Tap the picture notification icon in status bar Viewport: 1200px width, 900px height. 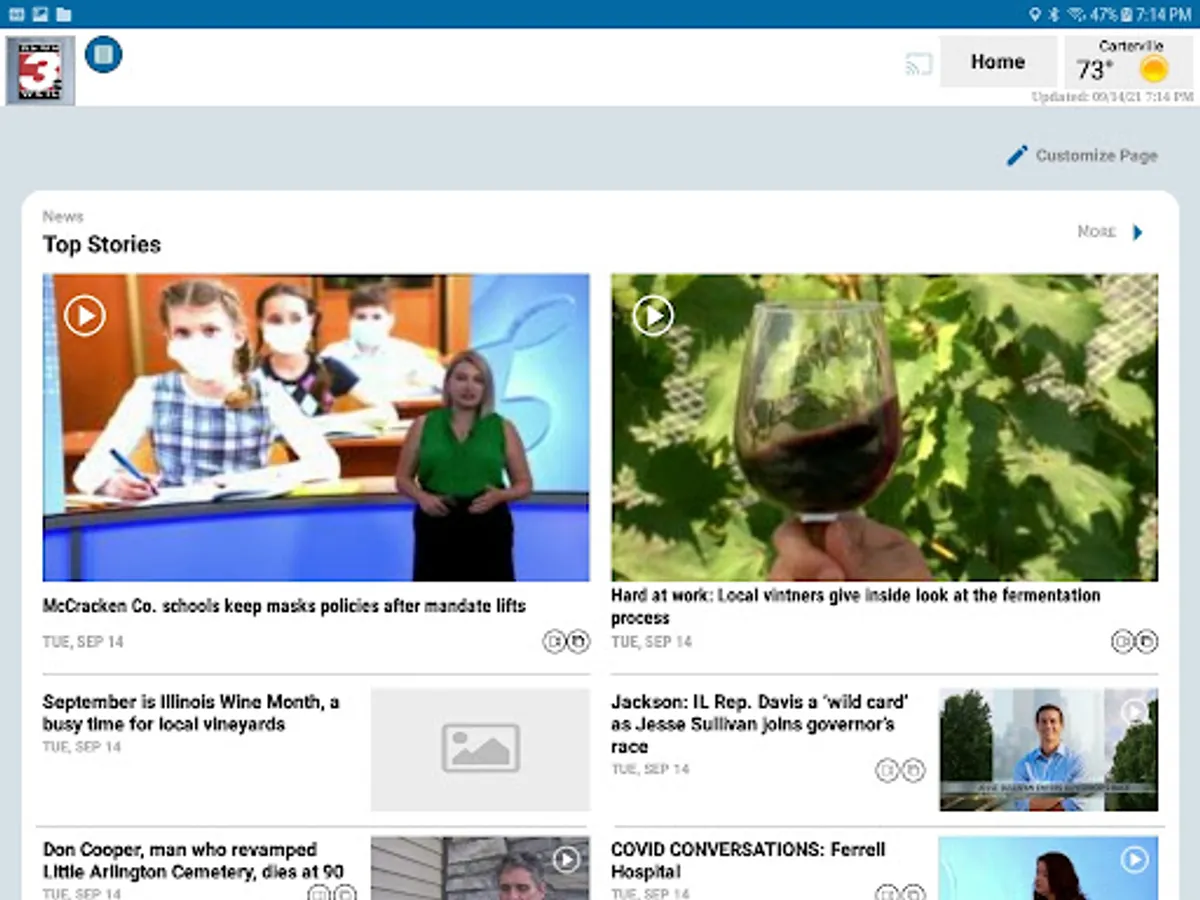[40, 14]
